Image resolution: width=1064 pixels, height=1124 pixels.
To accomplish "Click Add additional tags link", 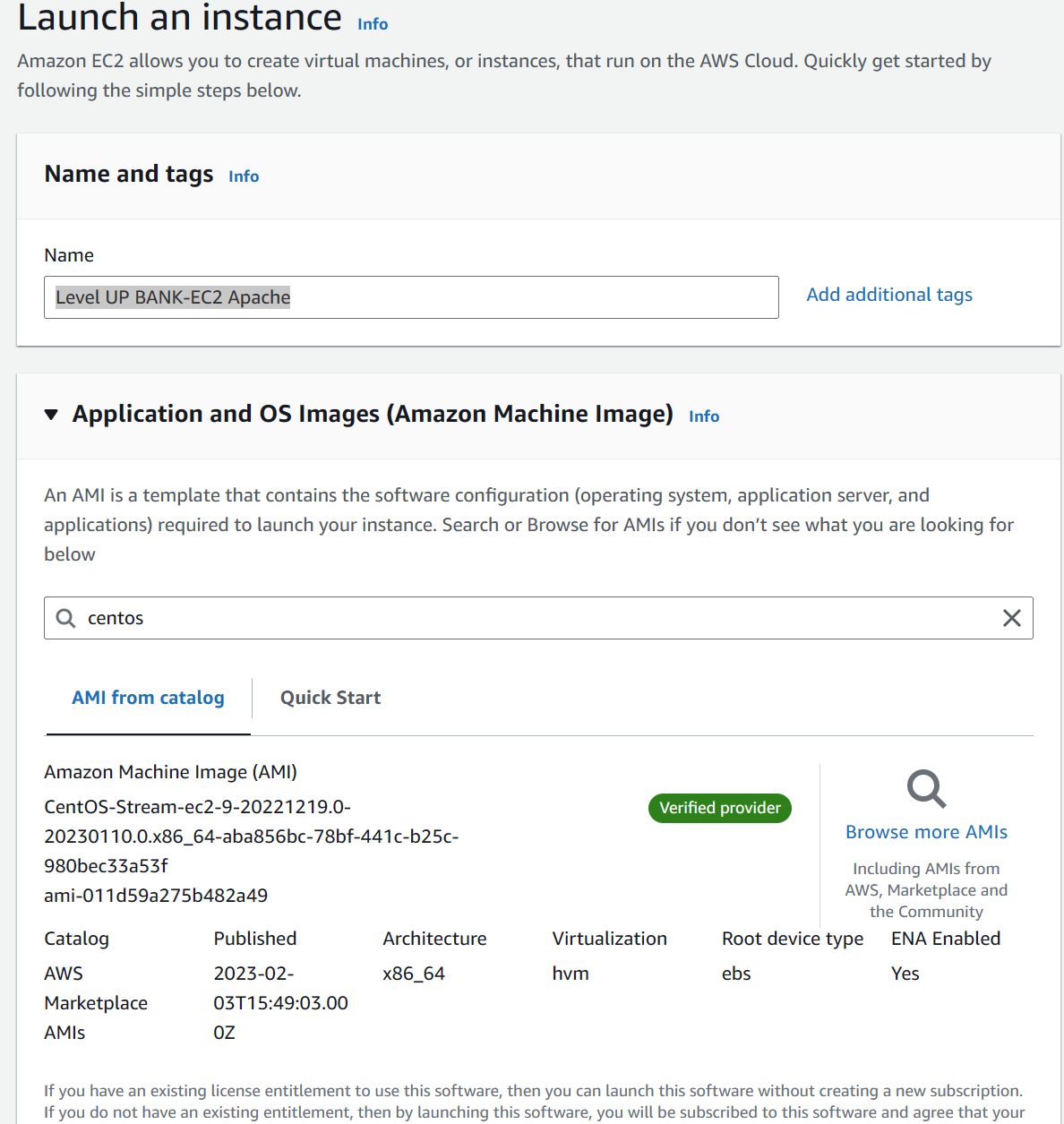I will [x=889, y=295].
